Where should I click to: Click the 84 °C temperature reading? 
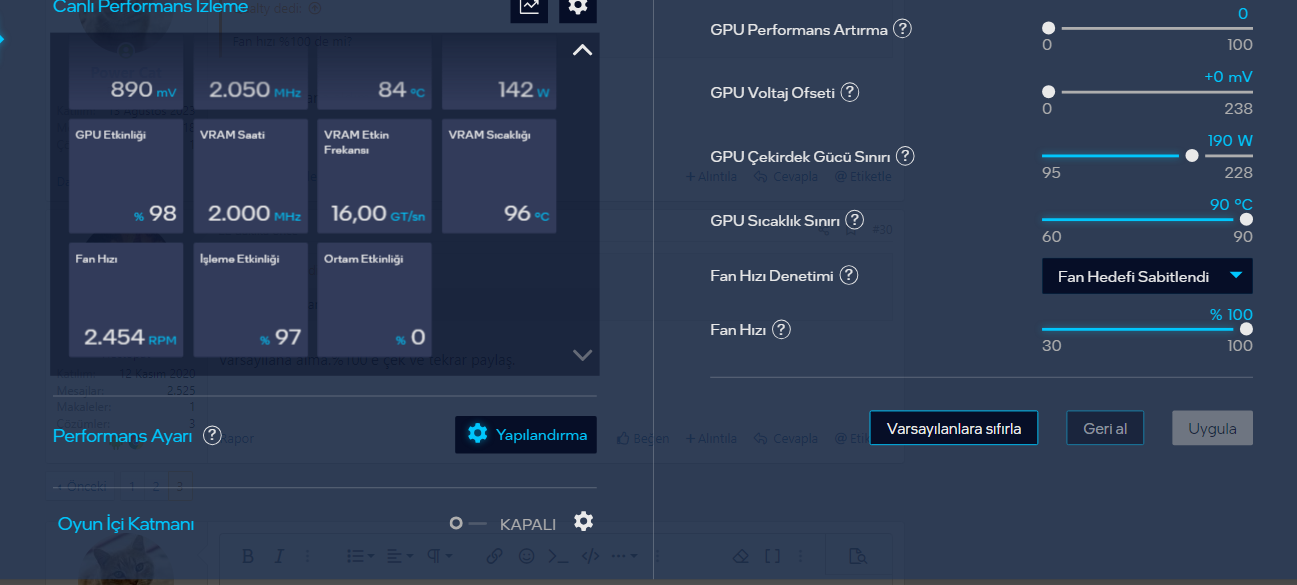click(x=401, y=90)
